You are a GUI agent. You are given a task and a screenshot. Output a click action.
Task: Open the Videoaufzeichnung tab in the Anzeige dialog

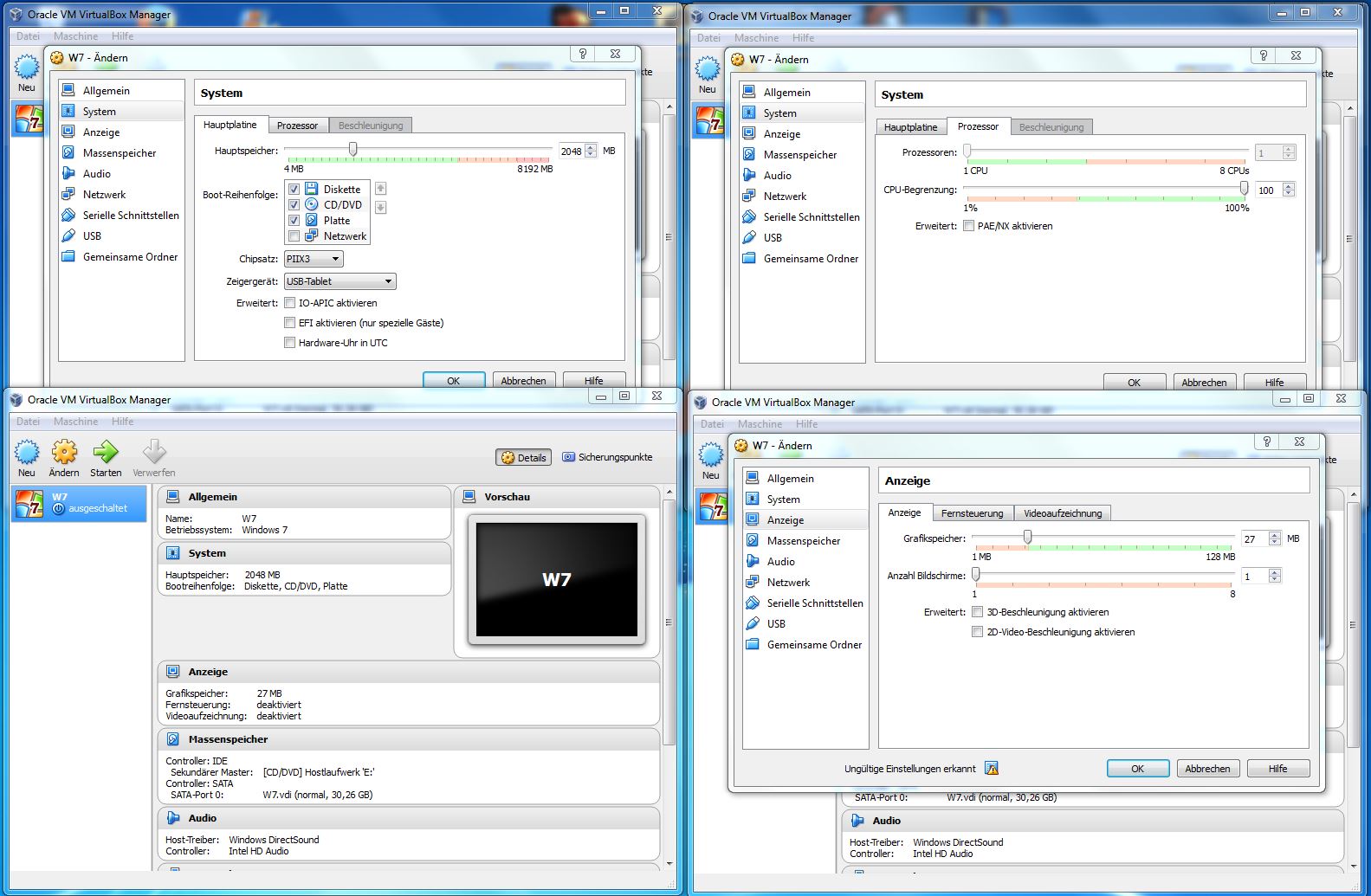[x=1063, y=513]
